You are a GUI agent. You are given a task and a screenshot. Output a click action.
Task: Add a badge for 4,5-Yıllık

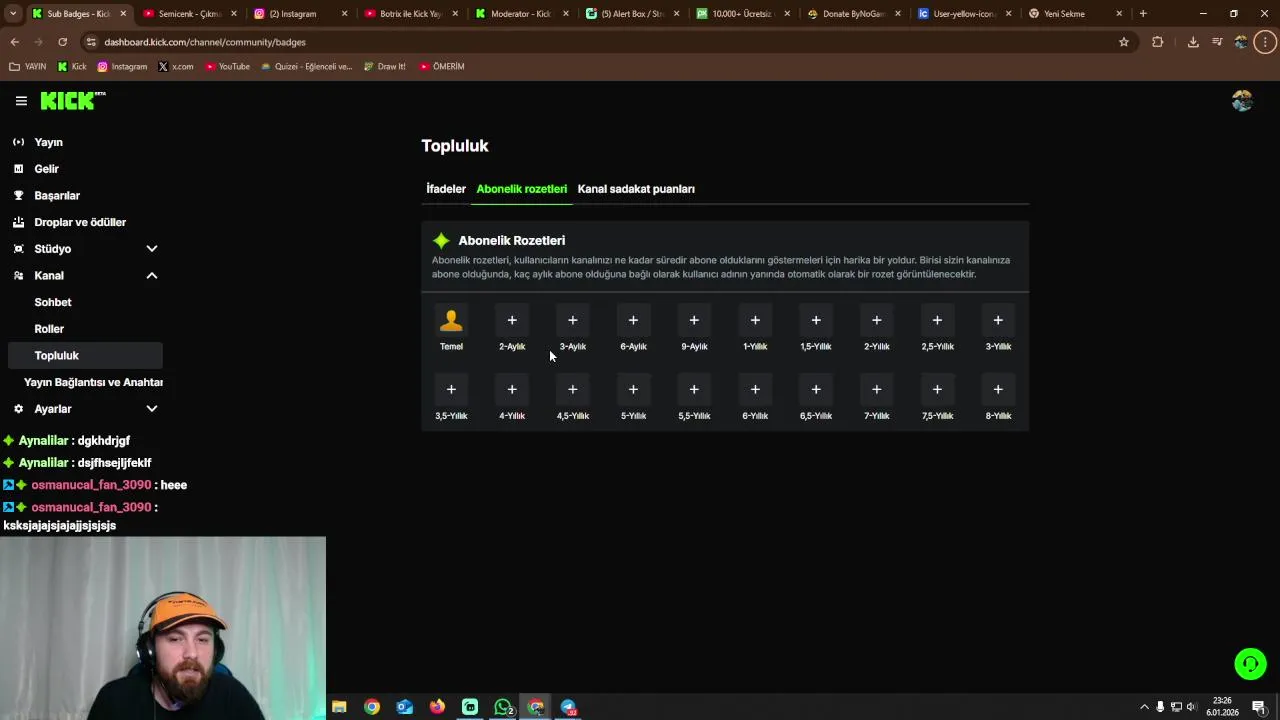[x=573, y=389]
